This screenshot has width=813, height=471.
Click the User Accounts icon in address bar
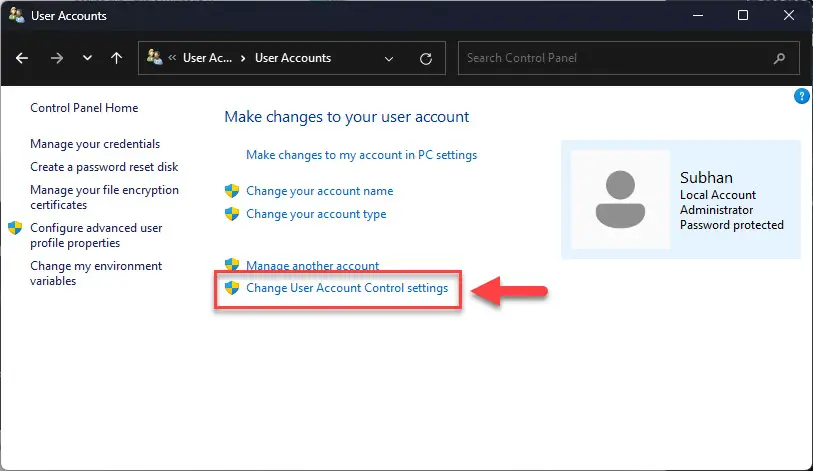pos(155,57)
